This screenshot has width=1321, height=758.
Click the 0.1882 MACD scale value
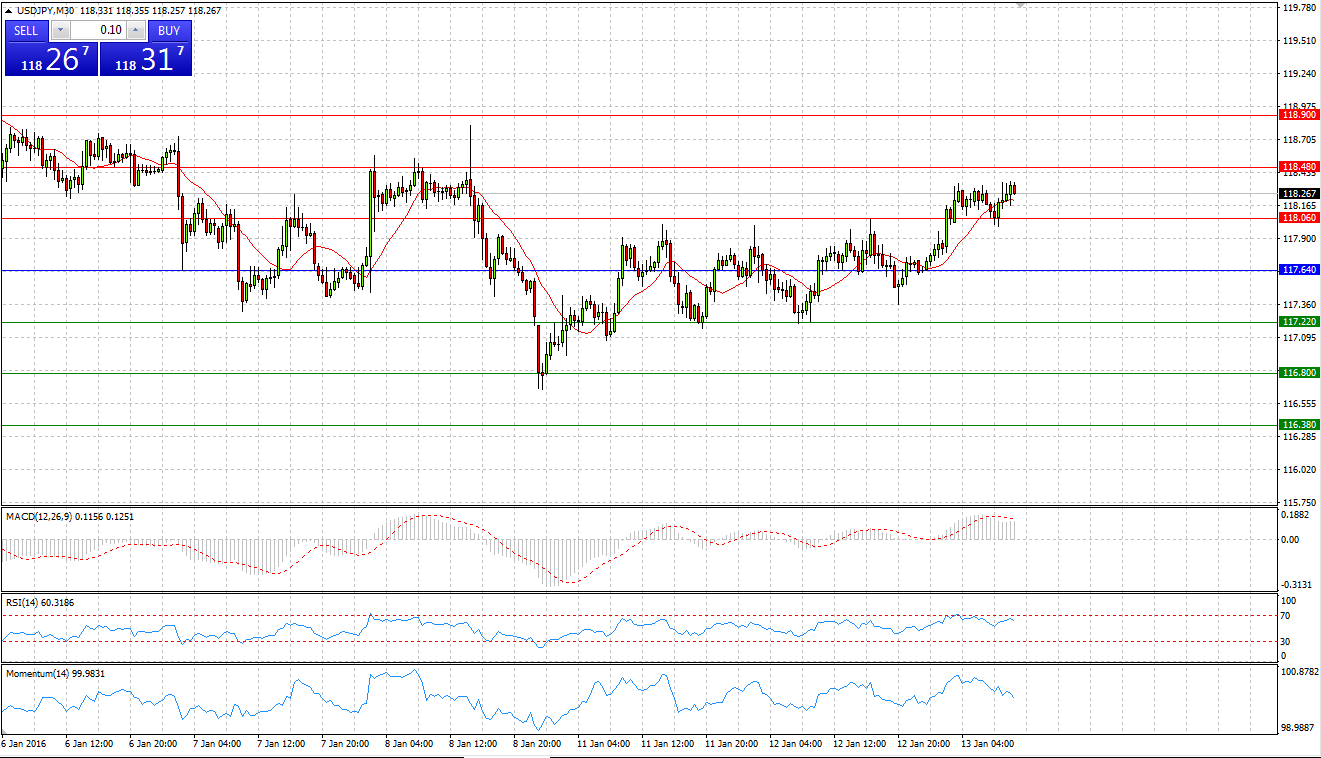point(1295,516)
